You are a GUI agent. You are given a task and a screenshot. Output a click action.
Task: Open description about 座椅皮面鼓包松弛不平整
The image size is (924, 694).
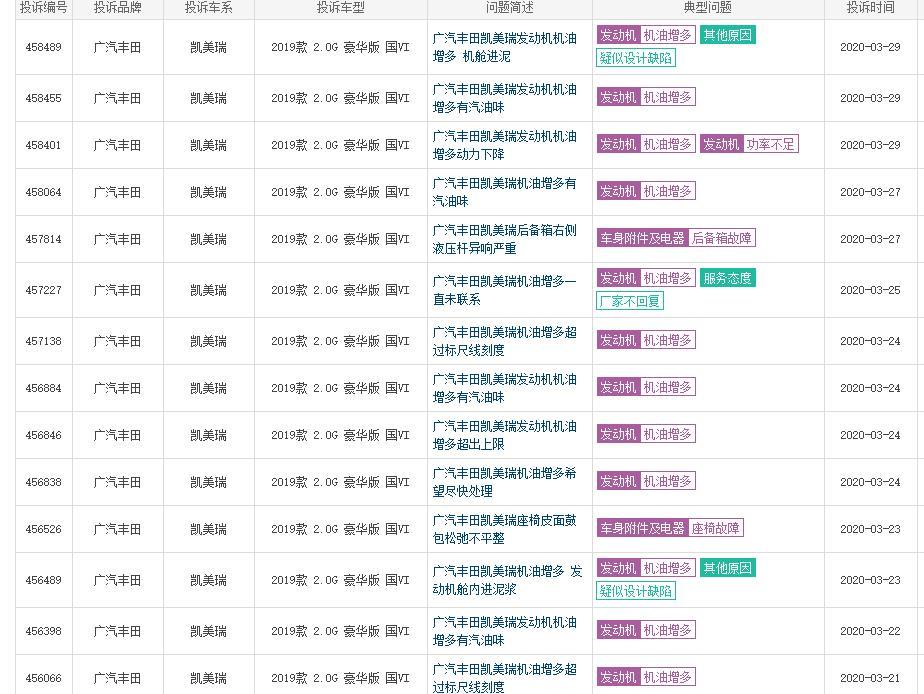click(x=504, y=530)
